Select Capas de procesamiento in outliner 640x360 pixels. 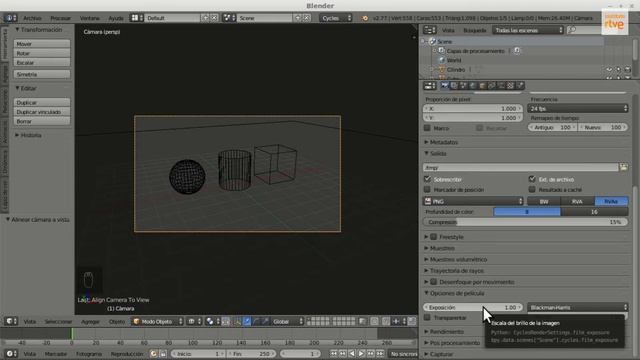(476, 51)
